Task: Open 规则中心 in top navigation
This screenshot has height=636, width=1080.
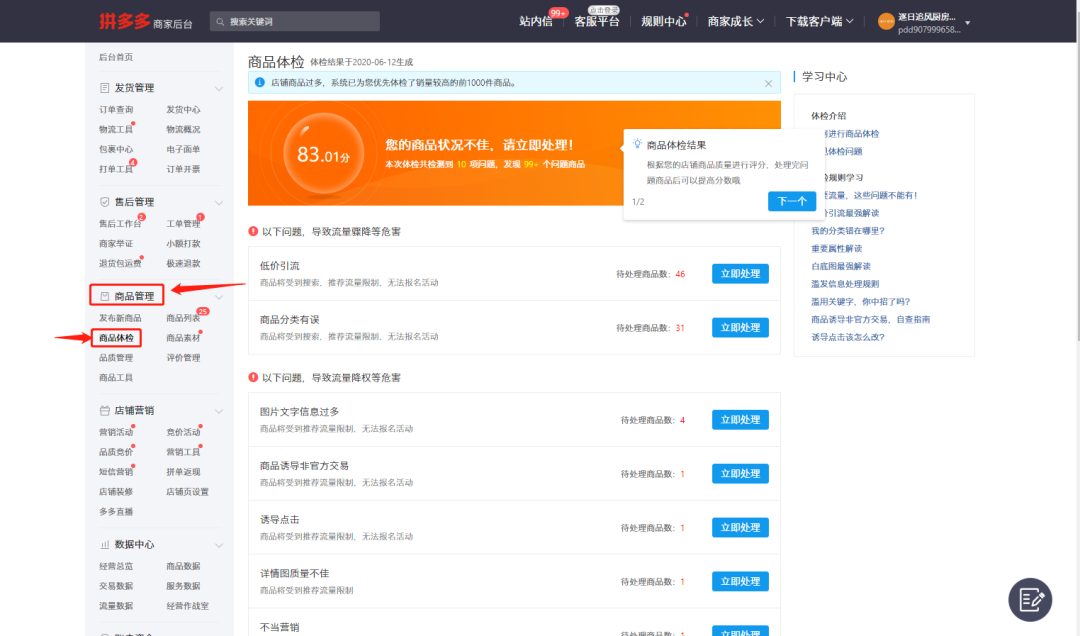Action: 663,21
